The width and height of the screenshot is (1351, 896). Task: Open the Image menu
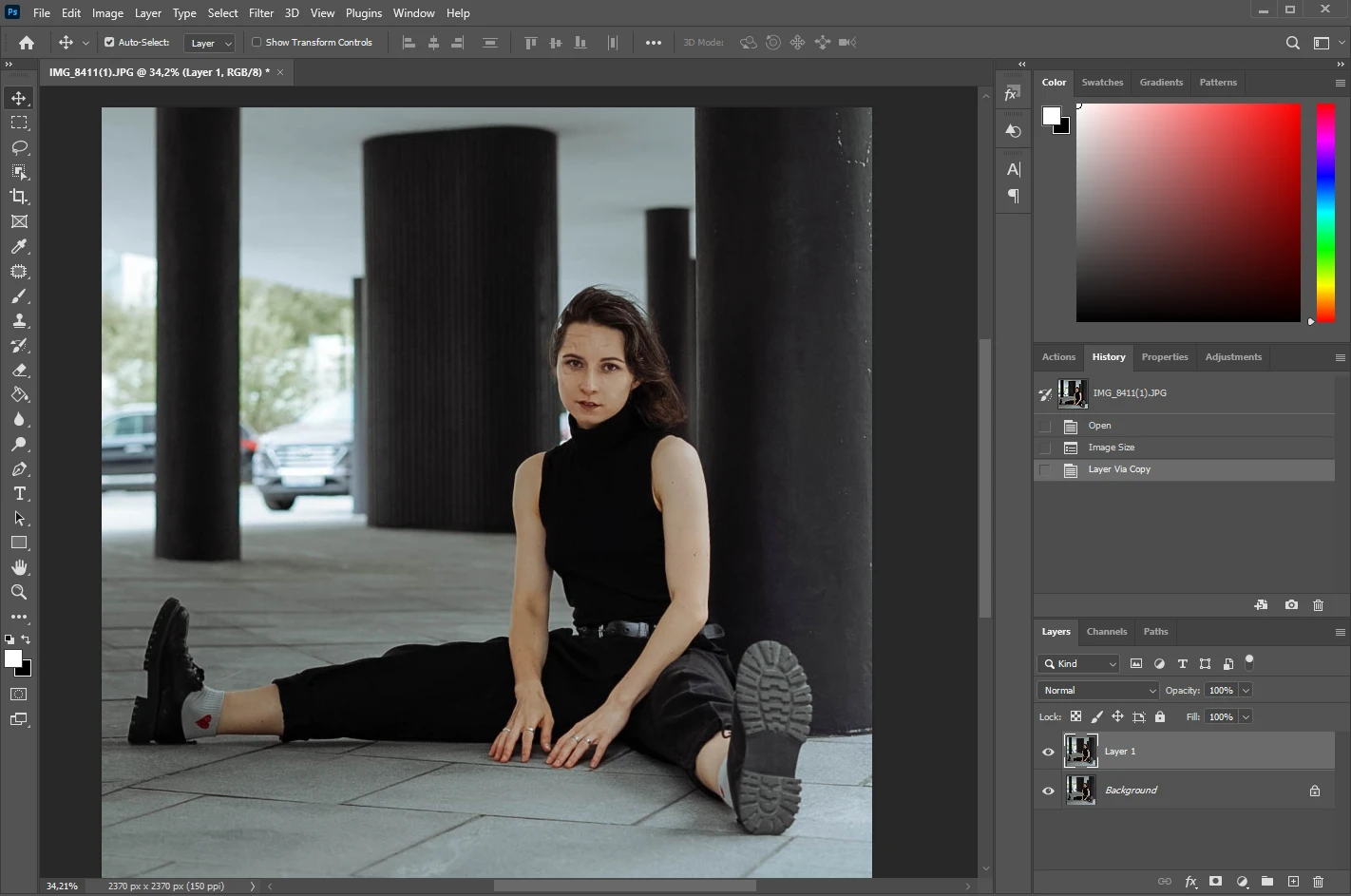click(107, 13)
